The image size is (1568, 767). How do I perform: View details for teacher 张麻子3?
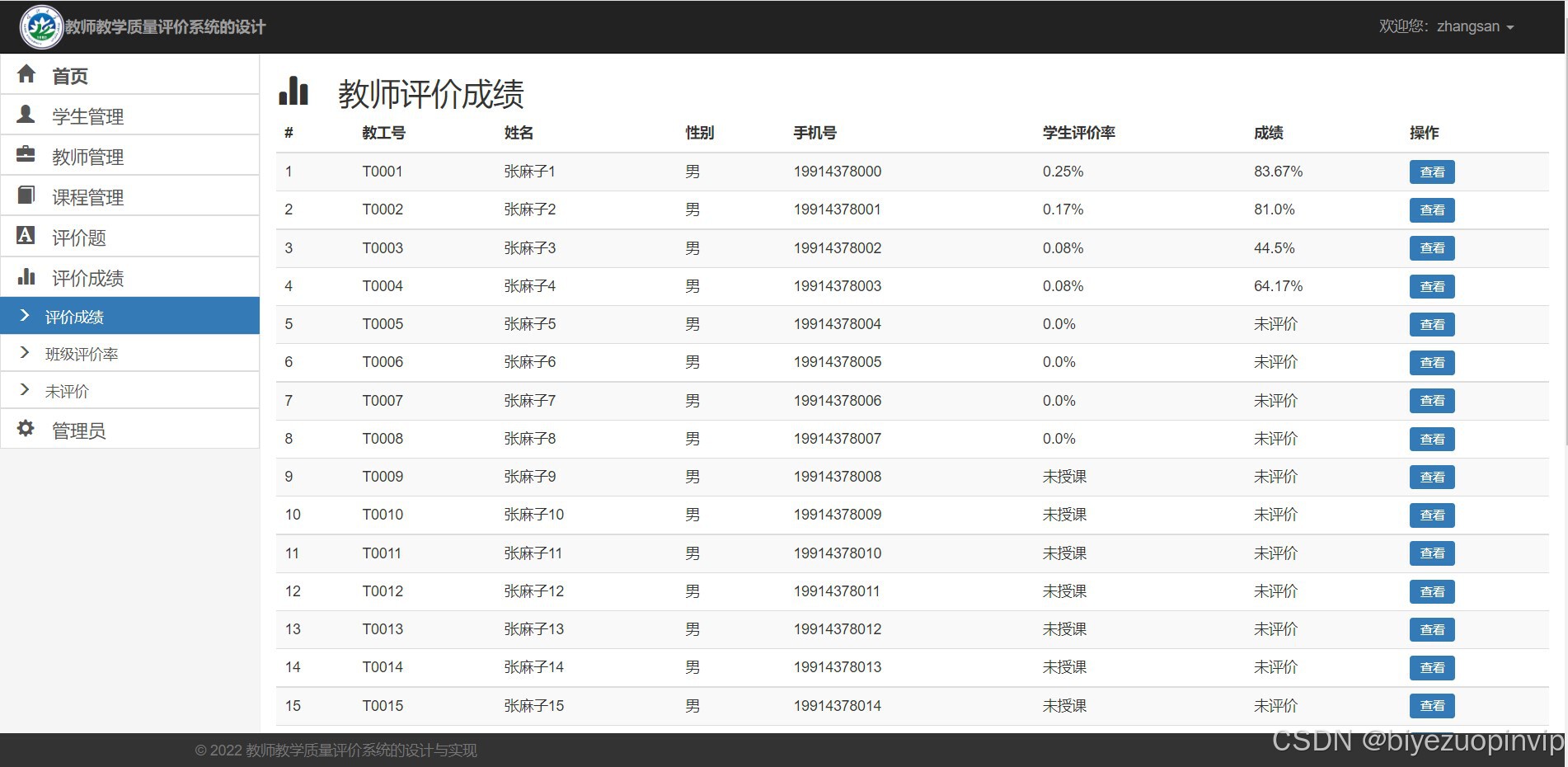(1432, 248)
